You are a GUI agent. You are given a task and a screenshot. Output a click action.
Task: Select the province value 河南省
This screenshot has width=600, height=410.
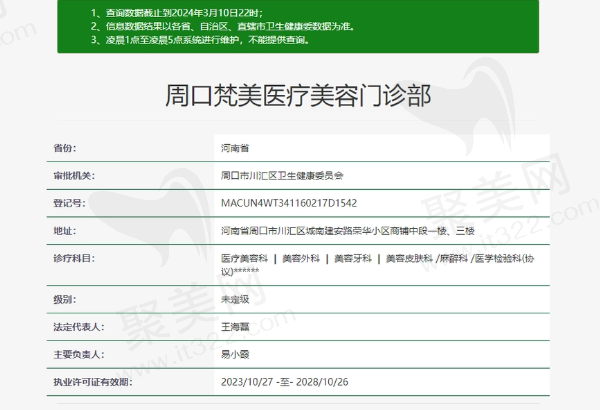[x=235, y=148]
